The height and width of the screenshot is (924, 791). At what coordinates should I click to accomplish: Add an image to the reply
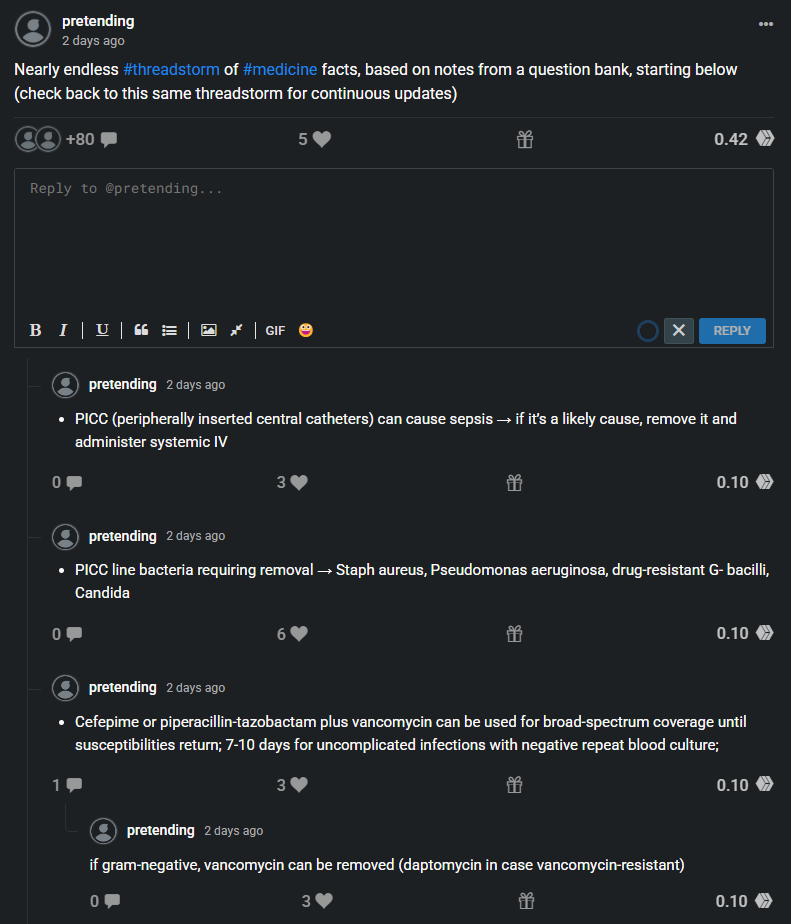coord(209,330)
